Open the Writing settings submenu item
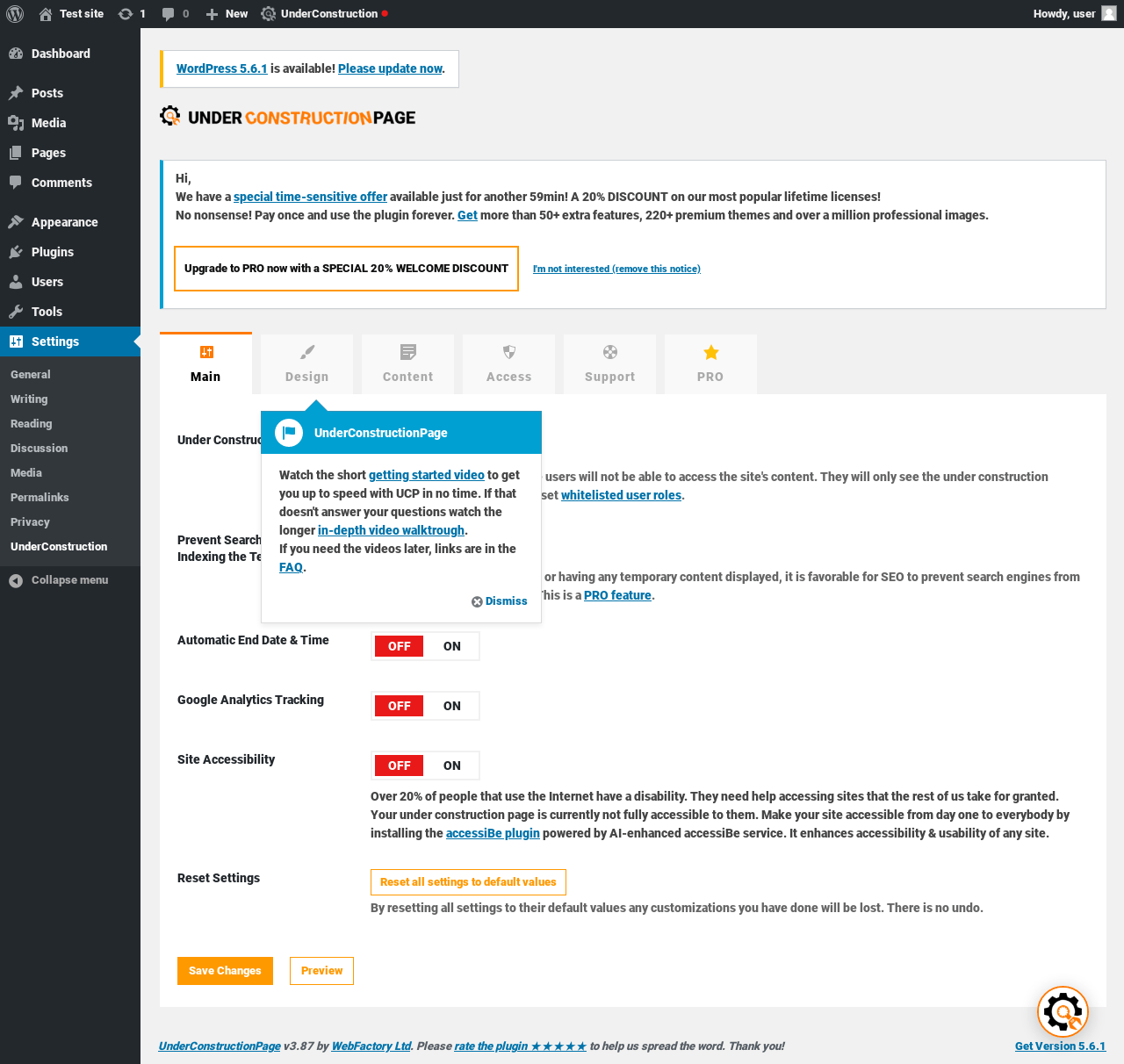 click(29, 399)
